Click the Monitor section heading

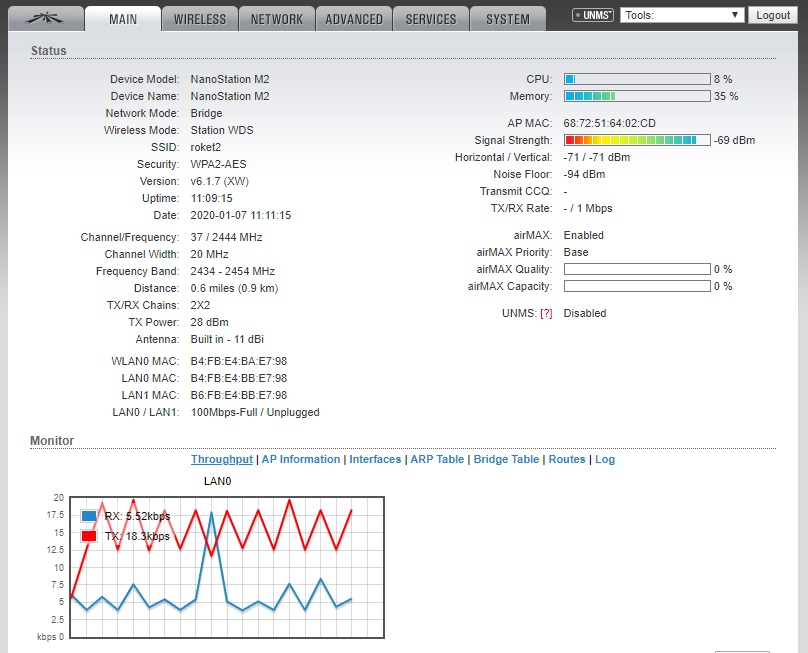coord(52,441)
